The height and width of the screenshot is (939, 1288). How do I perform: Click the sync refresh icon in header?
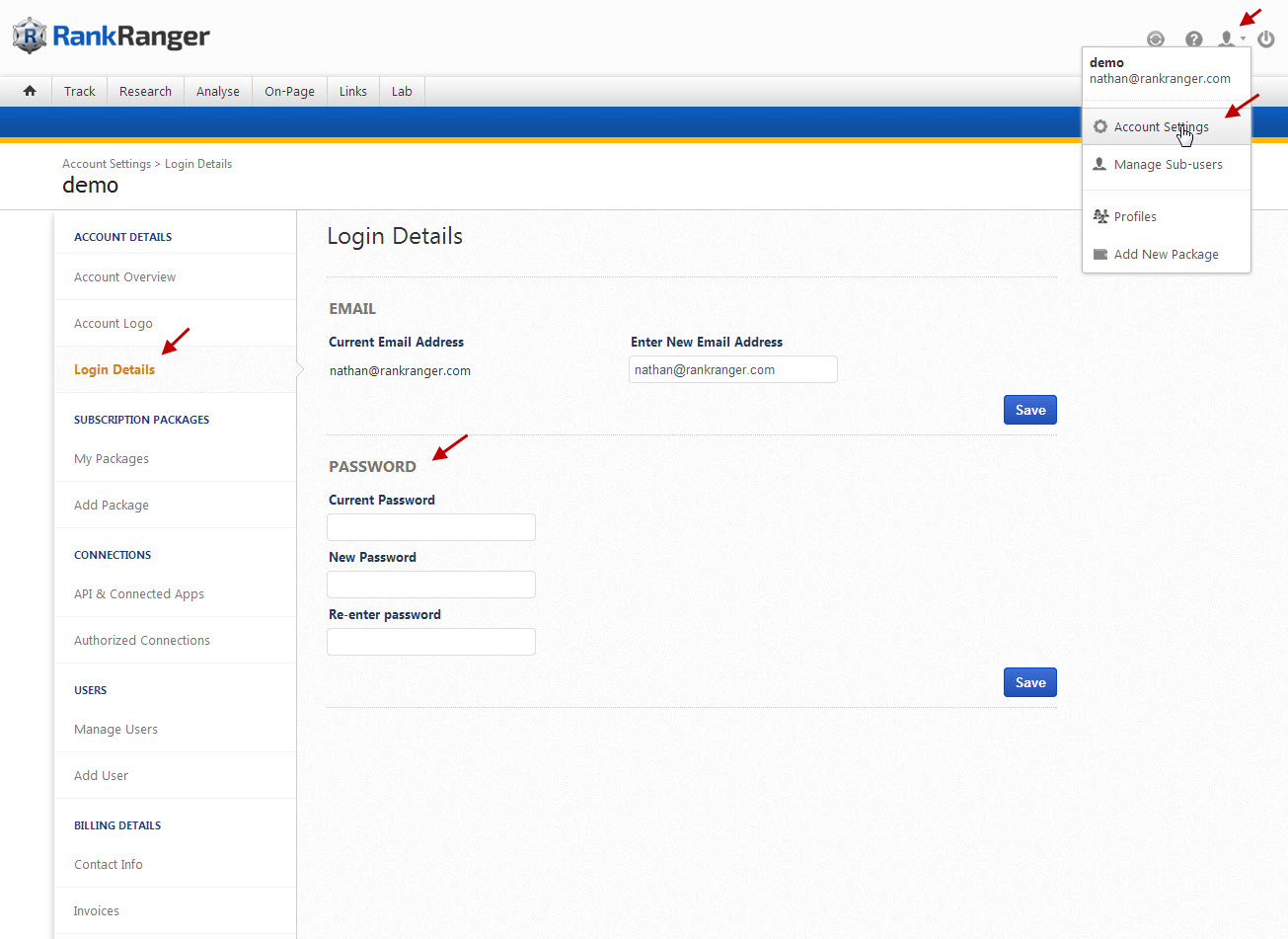(1155, 39)
